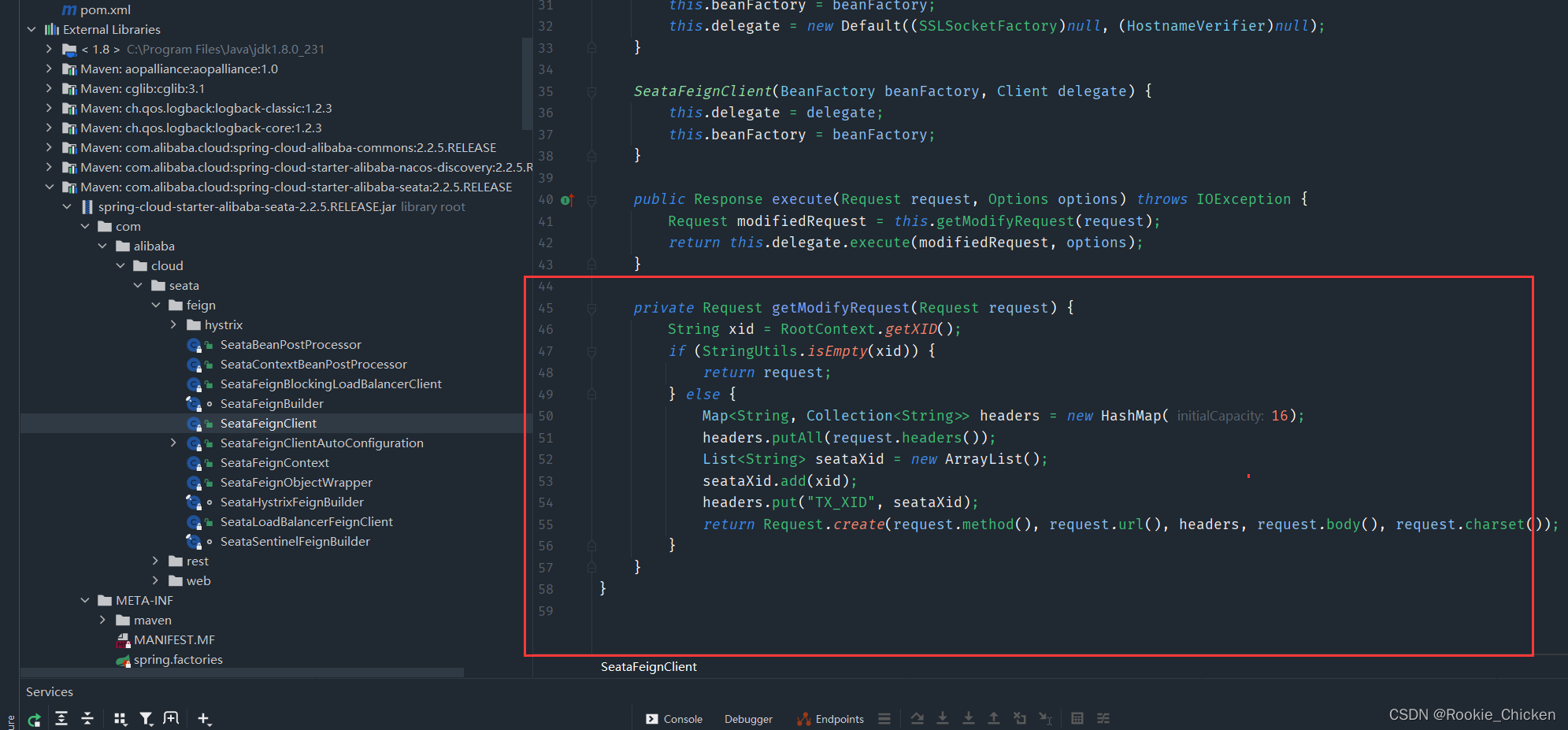Screen dimensions: 1568x730
Task: Click the JDK 1.8 library icon
Action: (x=69, y=50)
